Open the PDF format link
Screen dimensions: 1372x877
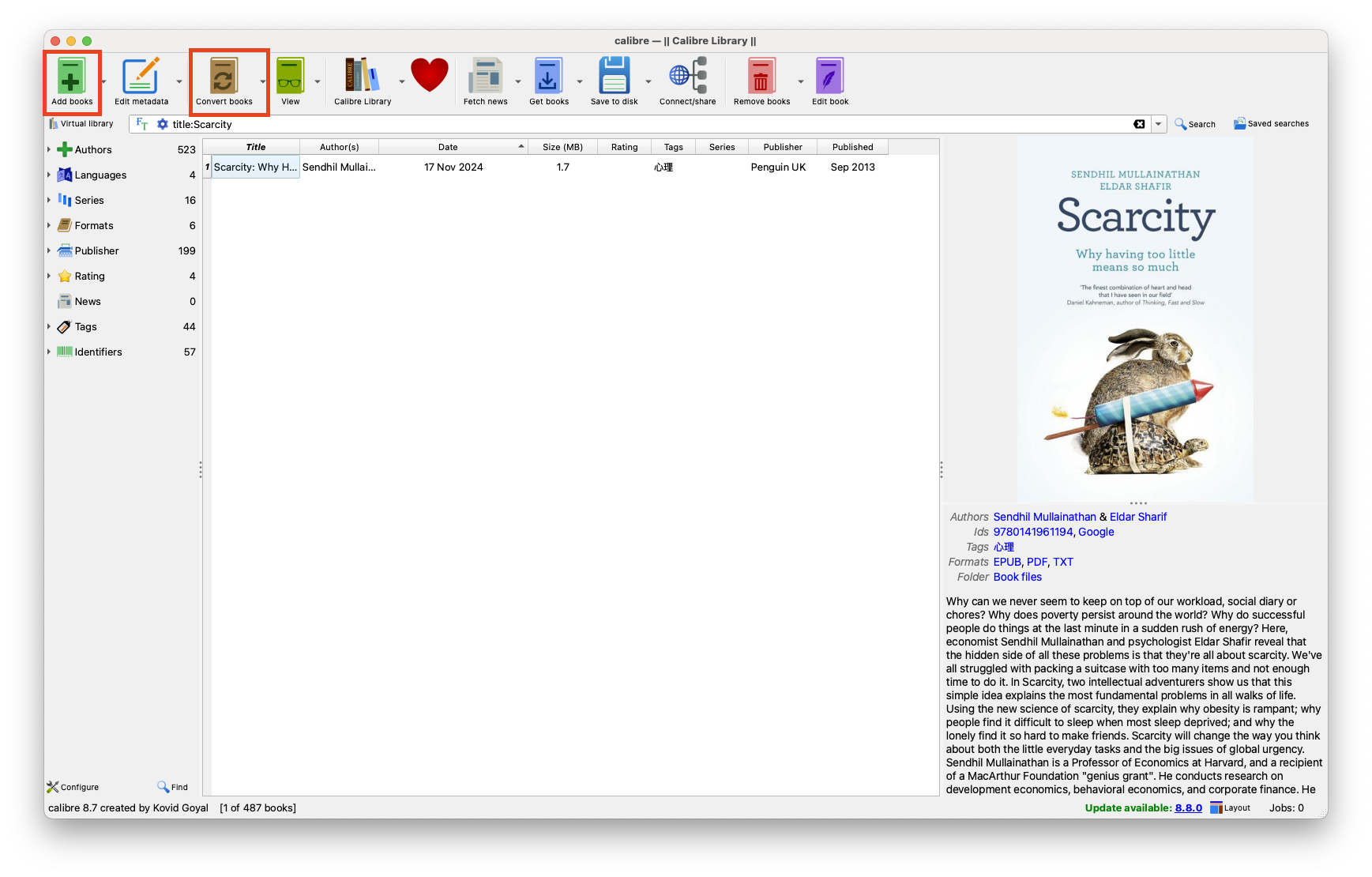coord(1036,562)
